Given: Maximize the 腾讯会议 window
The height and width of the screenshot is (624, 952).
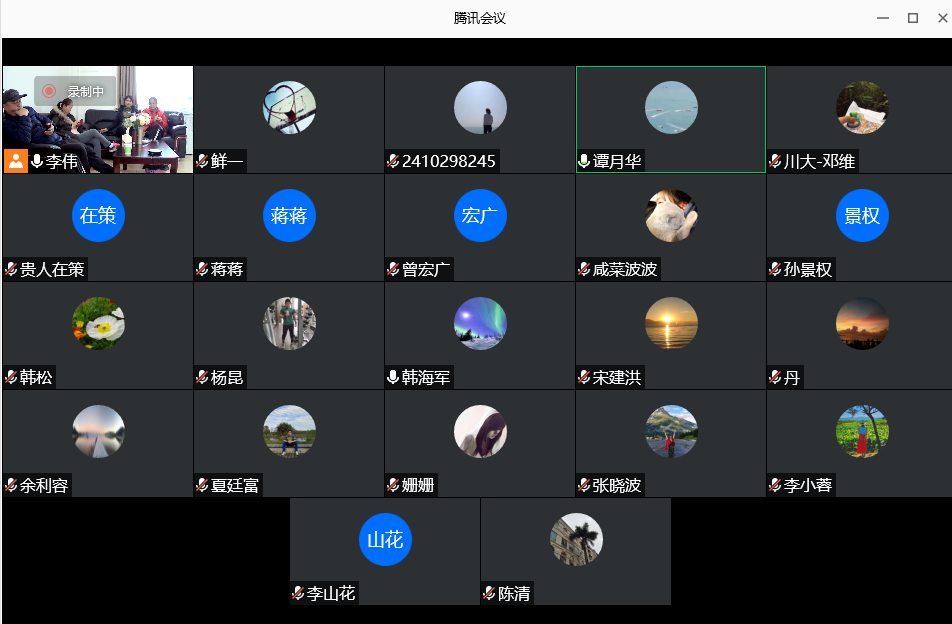Looking at the screenshot, I should tap(912, 18).
